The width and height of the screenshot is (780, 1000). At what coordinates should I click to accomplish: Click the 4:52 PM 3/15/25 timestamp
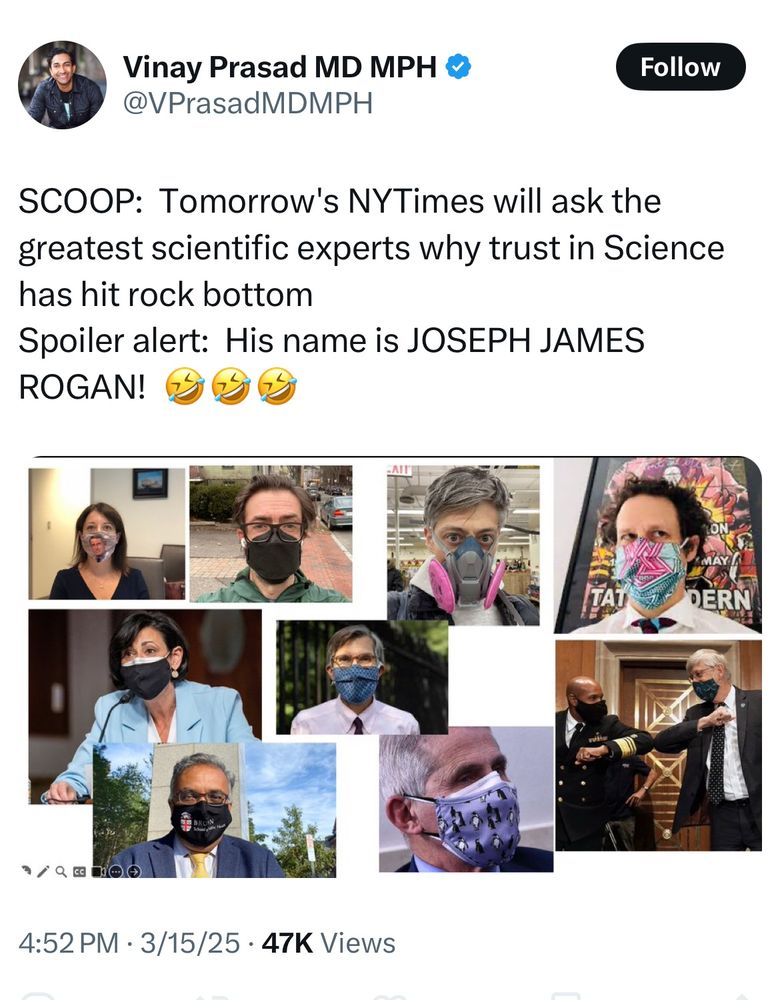[129, 943]
